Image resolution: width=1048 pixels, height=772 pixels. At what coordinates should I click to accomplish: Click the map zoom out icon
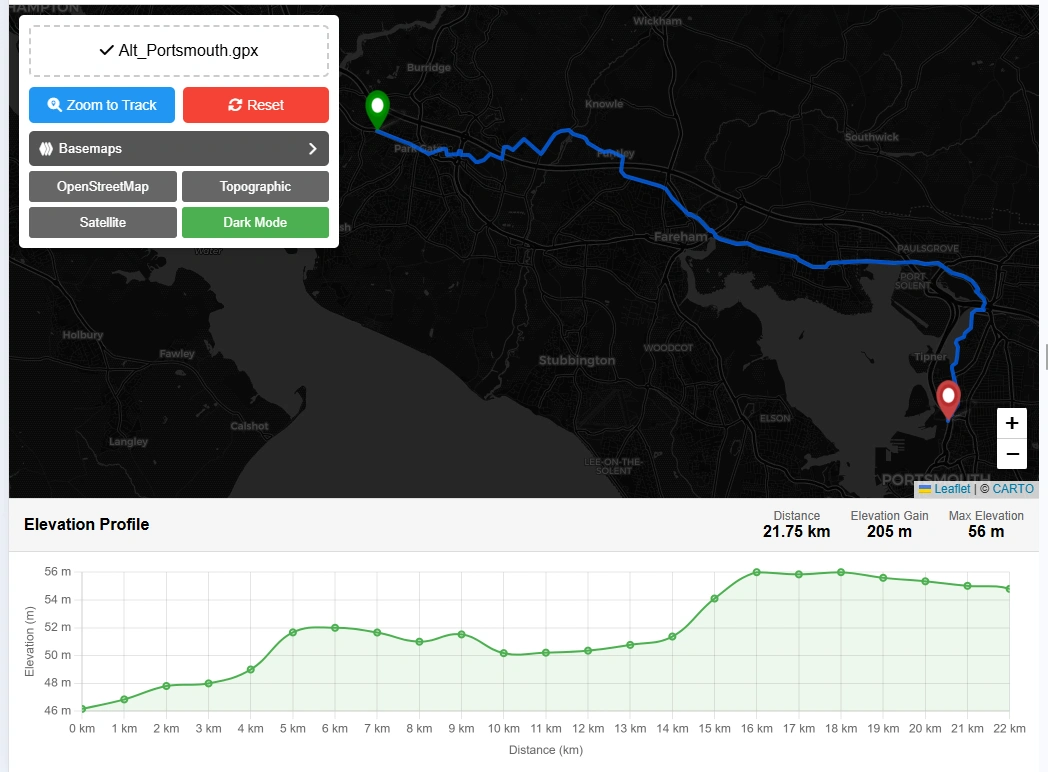1011,454
